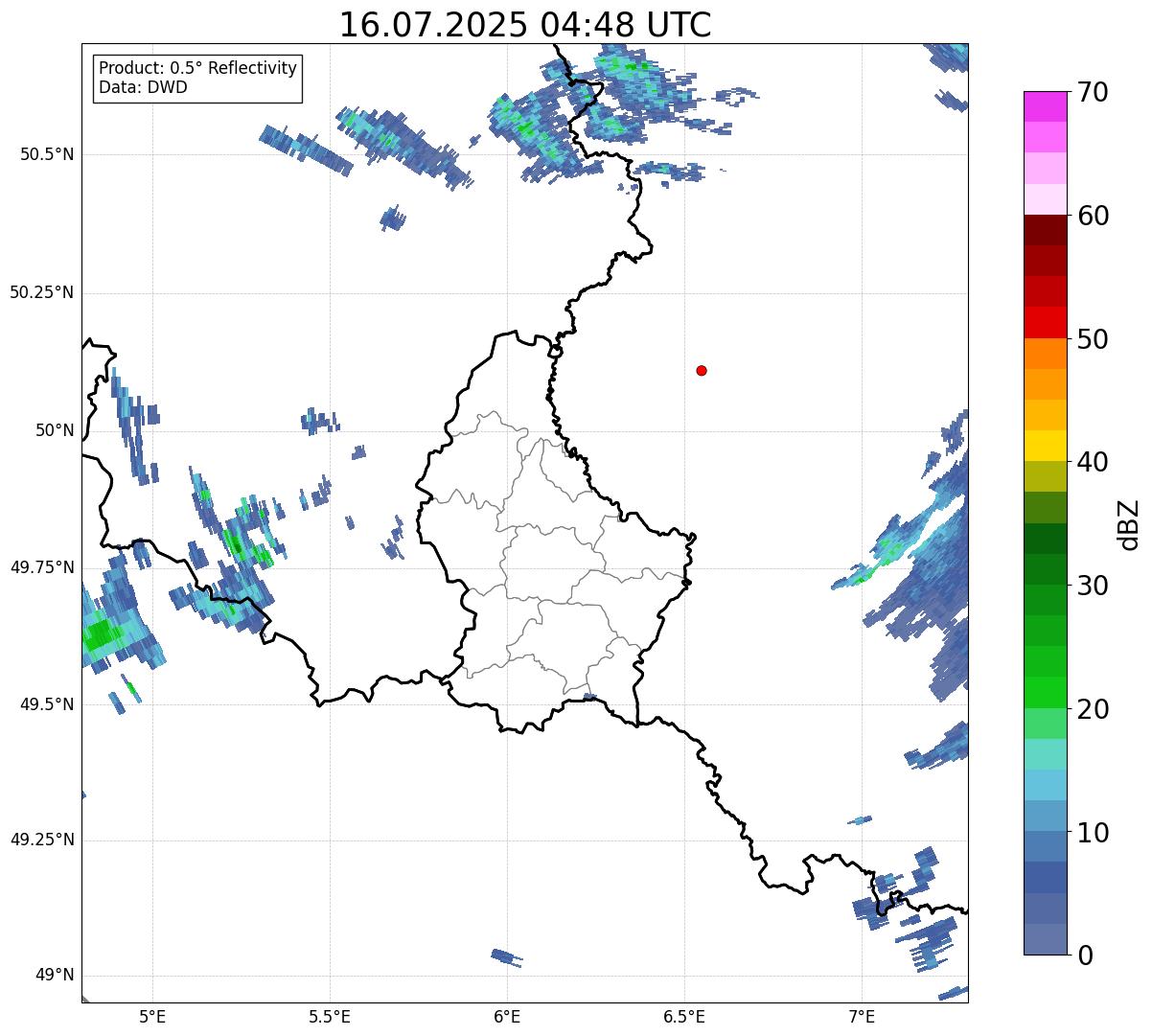
Task: Pick the dark maroon swatch below 60 dBZ
Action: pos(1045,230)
